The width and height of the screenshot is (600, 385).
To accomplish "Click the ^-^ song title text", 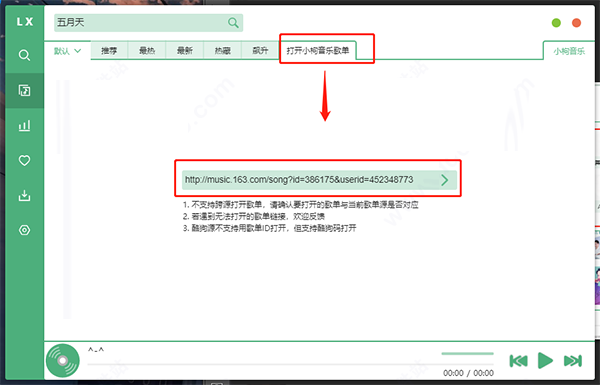I will (x=96, y=350).
